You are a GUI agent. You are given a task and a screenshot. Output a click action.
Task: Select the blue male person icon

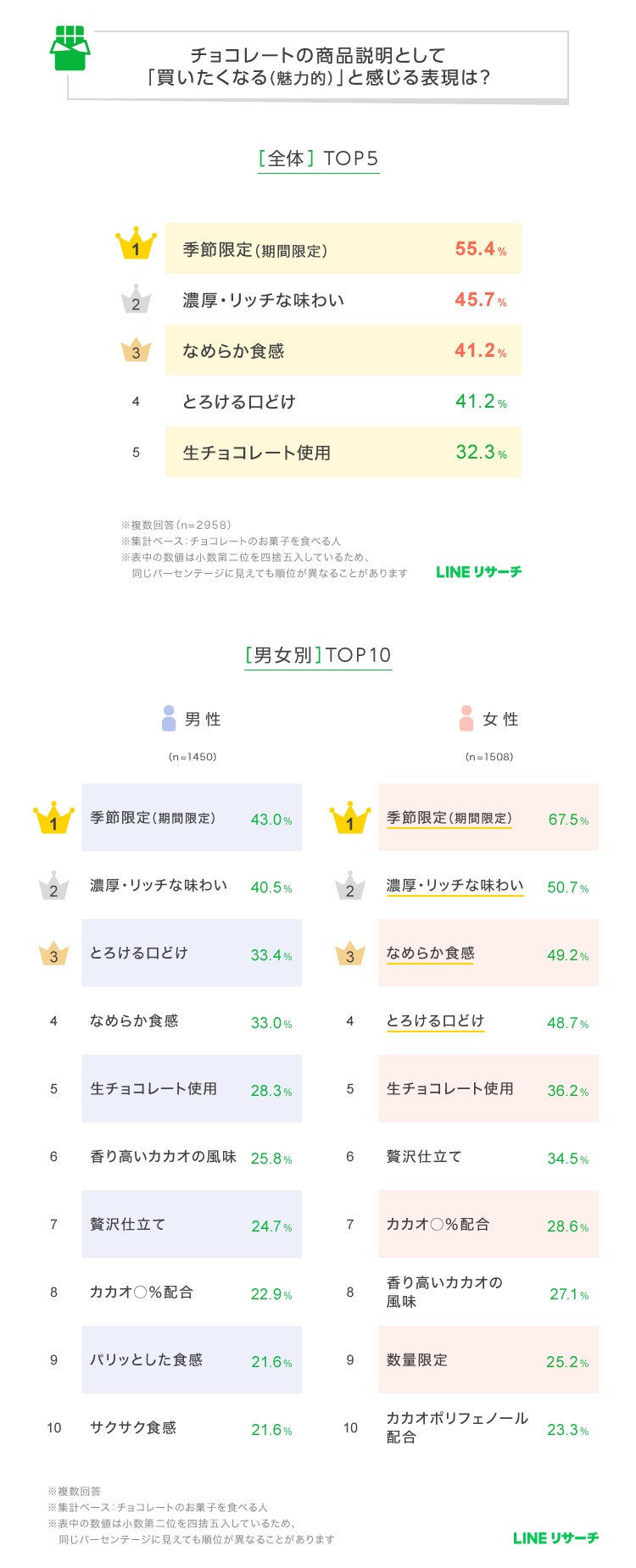(169, 718)
